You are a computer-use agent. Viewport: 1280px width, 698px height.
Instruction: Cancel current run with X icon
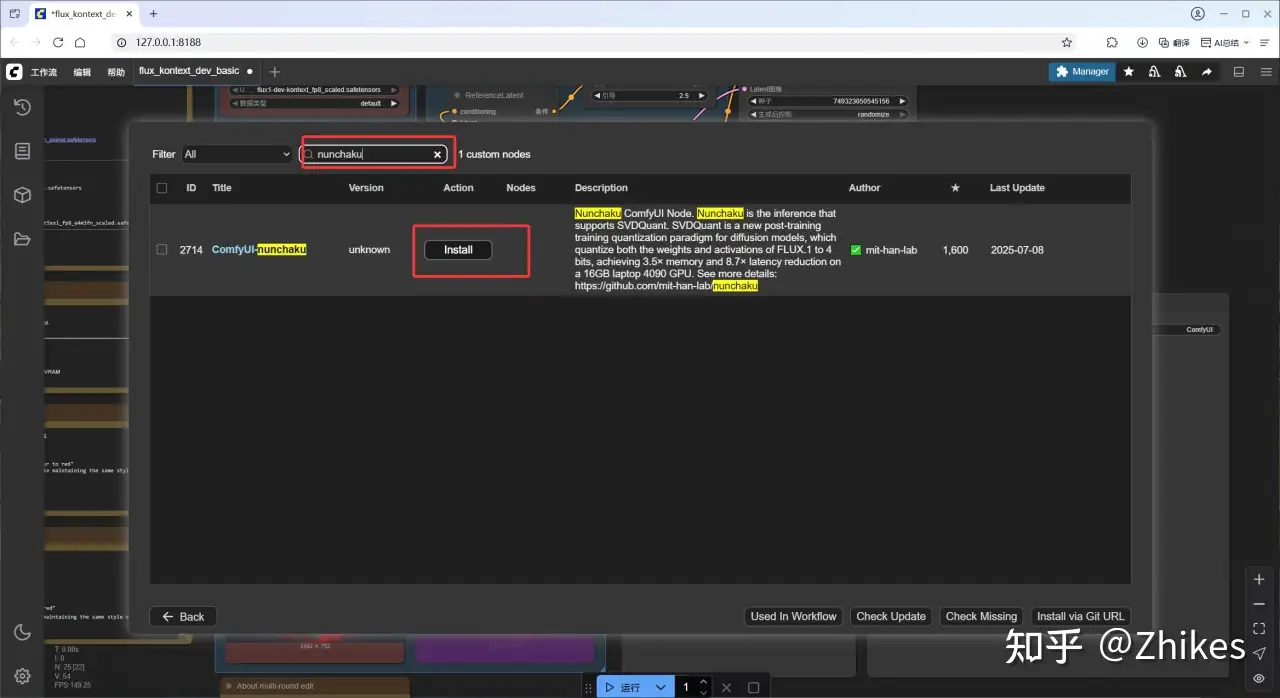coord(727,688)
